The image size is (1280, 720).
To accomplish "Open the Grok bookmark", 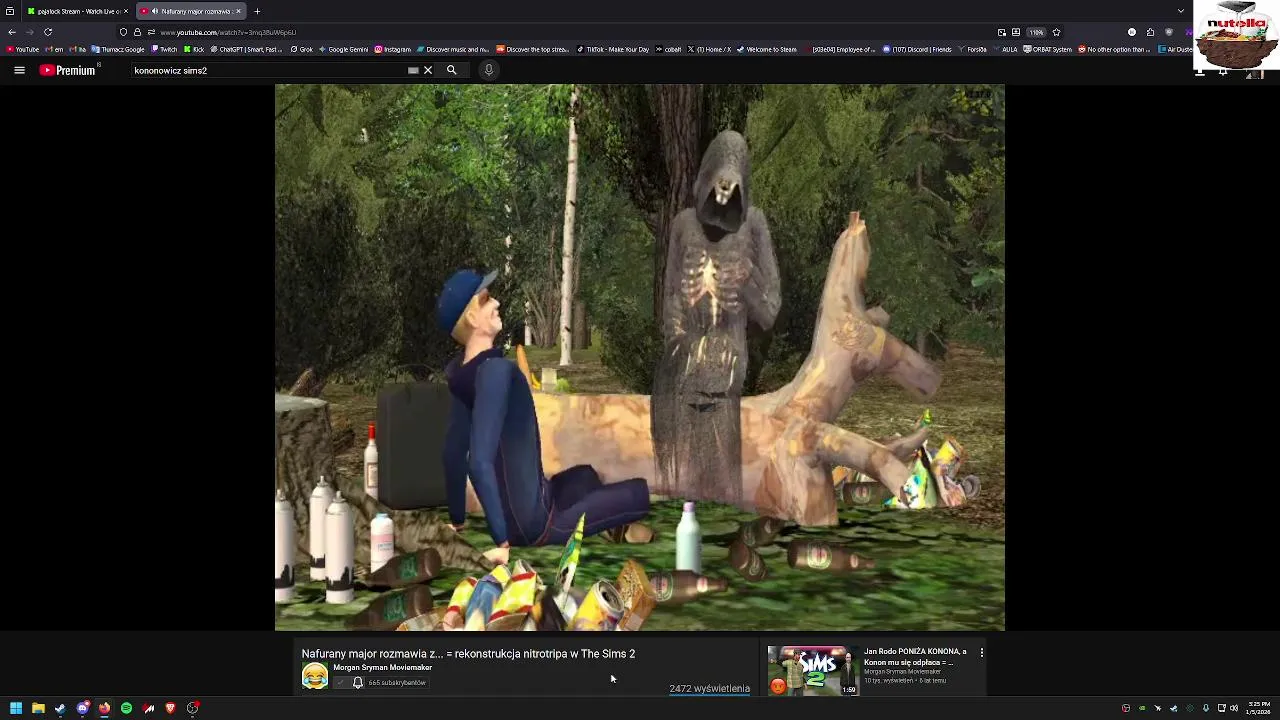I will coord(302,49).
